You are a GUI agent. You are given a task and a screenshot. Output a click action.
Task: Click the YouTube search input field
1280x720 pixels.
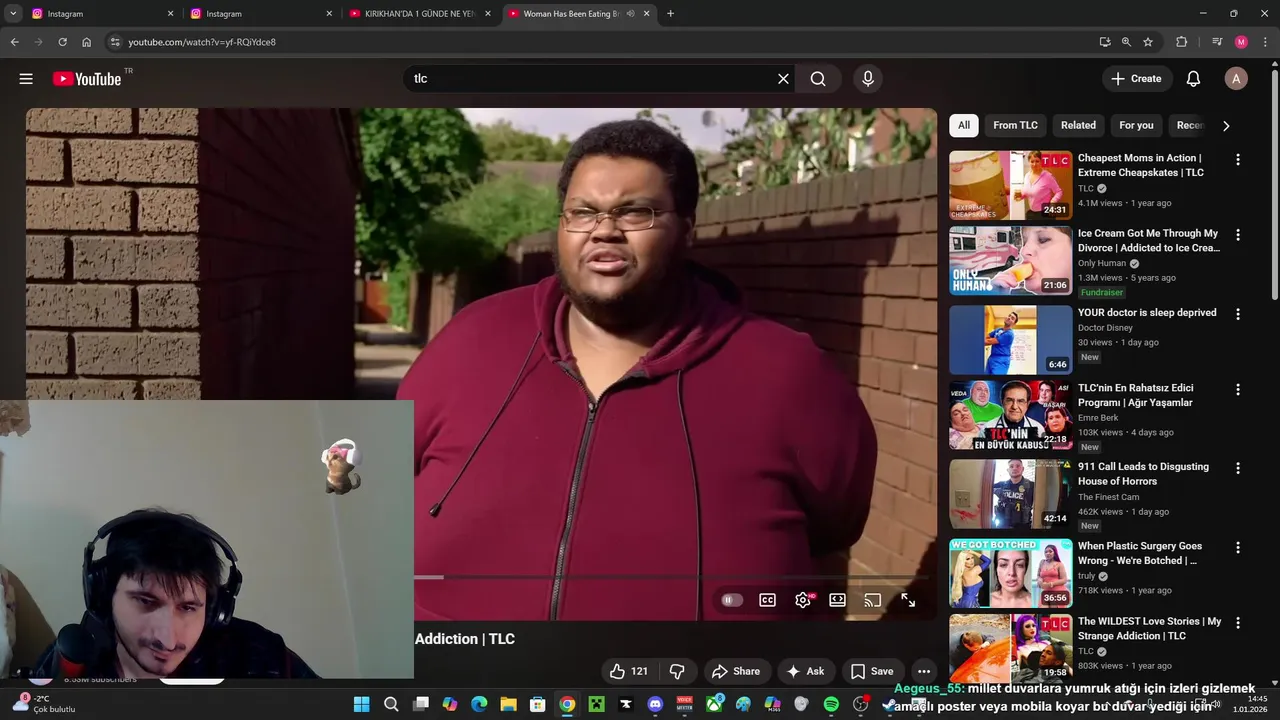[588, 79]
